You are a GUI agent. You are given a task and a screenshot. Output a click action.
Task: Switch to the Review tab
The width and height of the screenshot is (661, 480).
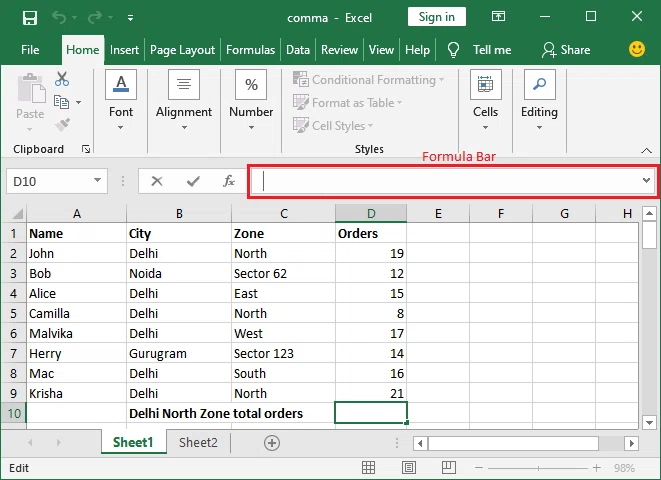[339, 50]
